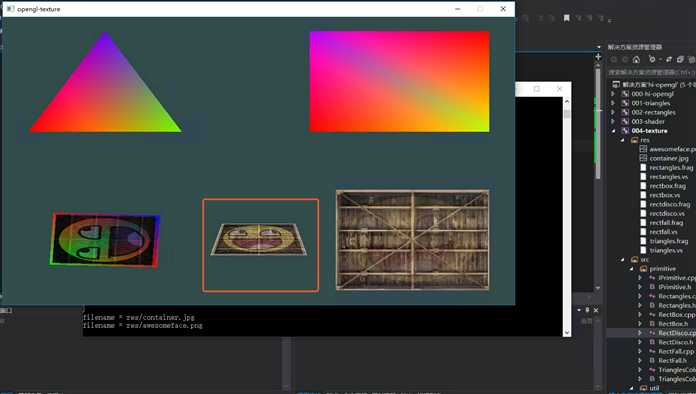Click the close X of the bottom output panel
The width and height of the screenshot is (696, 394).
pos(596,310)
